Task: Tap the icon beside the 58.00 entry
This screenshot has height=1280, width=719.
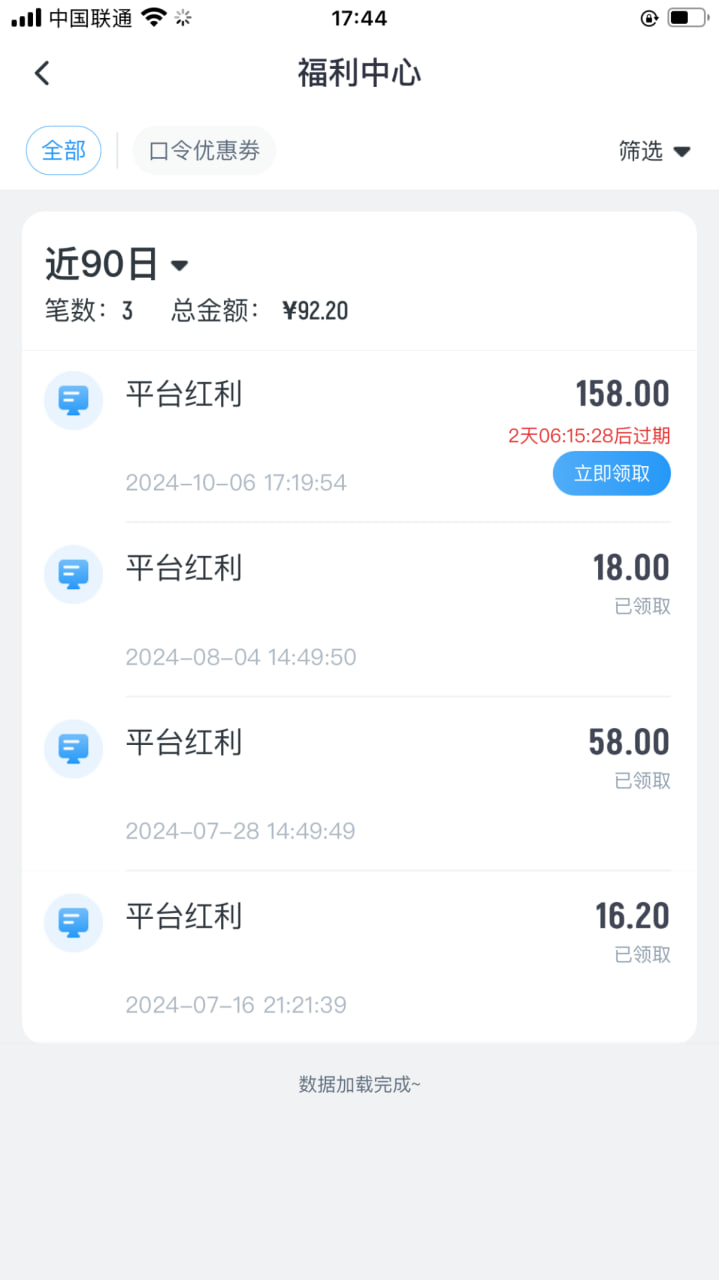Action: tap(73, 749)
